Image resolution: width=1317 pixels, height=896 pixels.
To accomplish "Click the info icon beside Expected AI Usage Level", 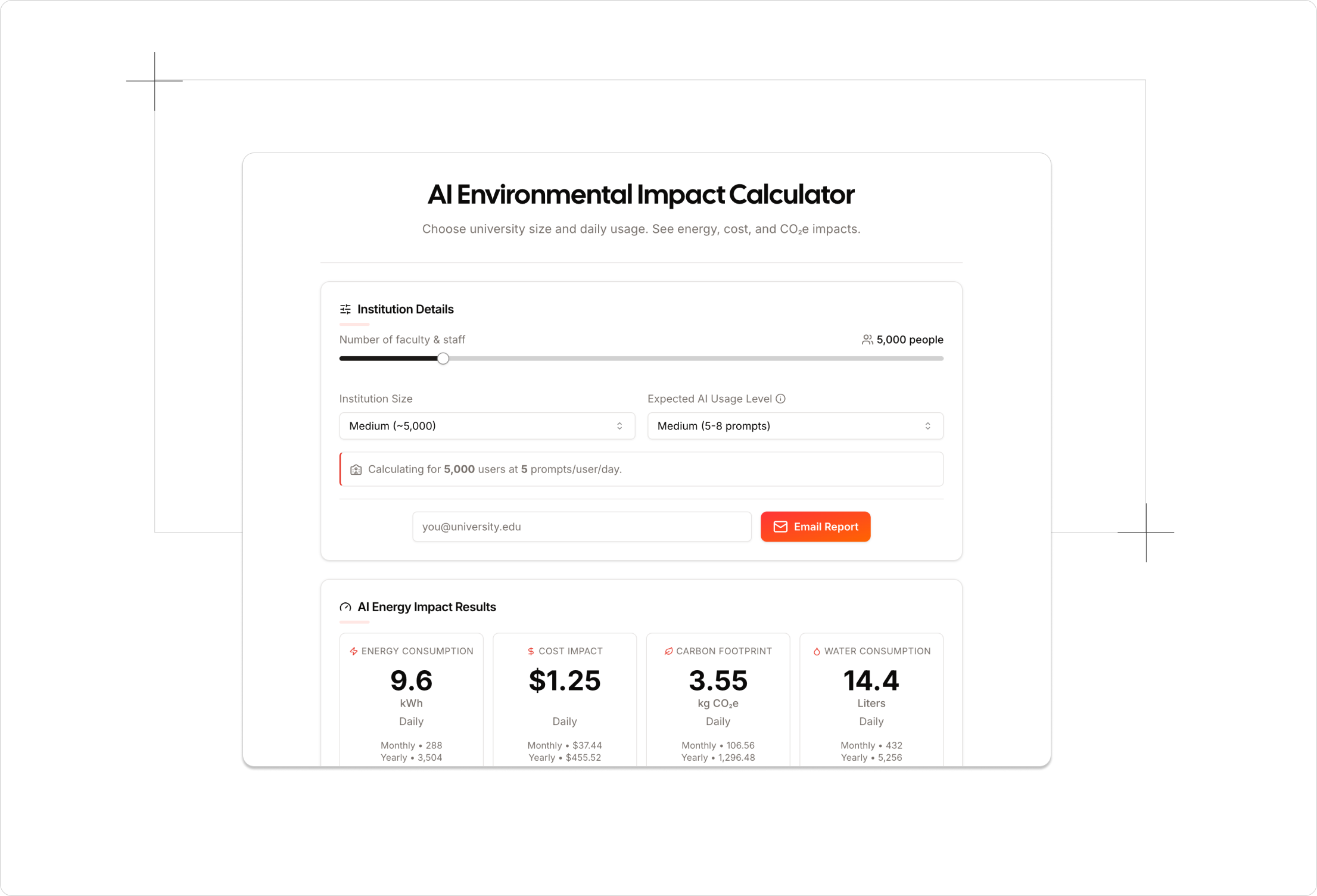I will point(780,399).
